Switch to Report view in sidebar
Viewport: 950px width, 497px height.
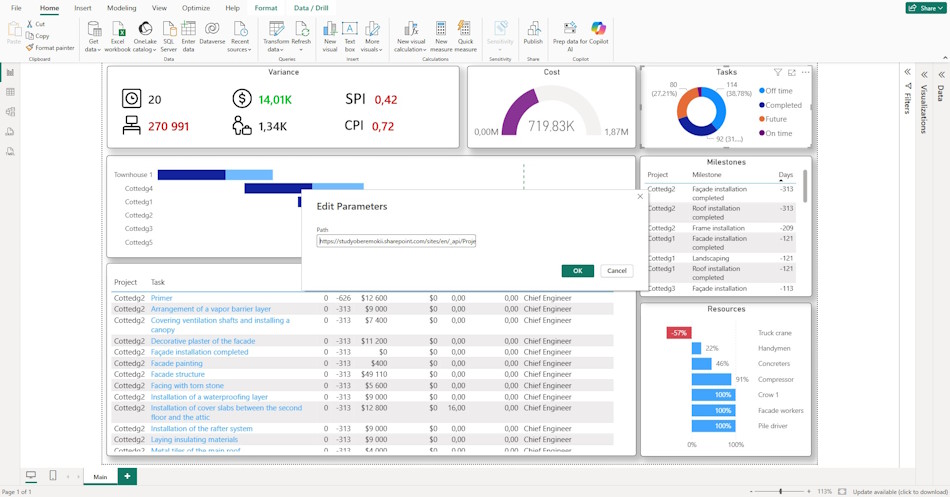click(10, 72)
